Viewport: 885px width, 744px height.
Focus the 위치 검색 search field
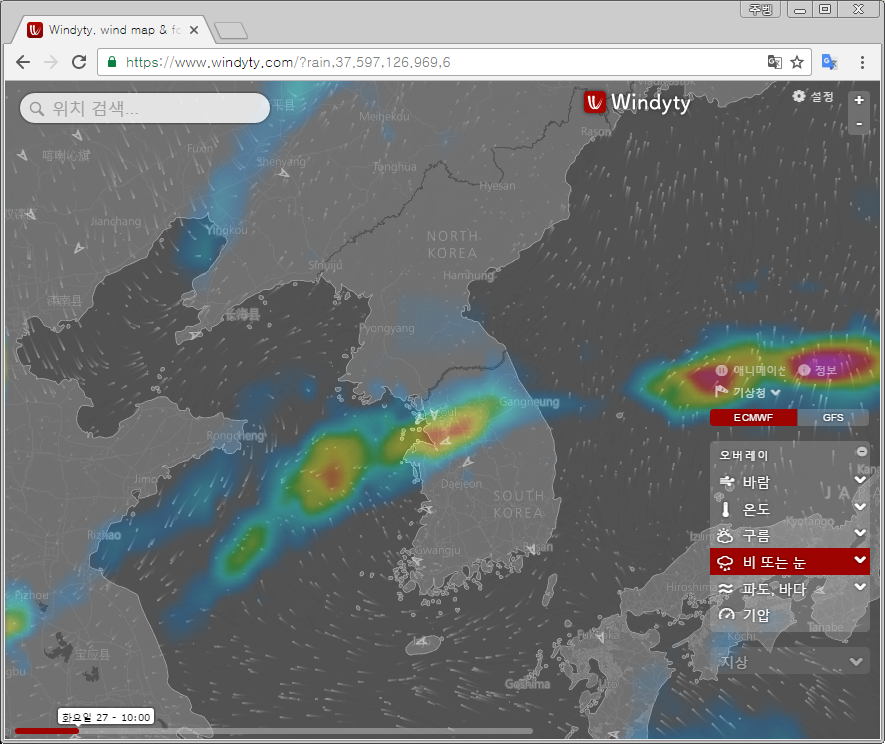pyautogui.click(x=144, y=108)
